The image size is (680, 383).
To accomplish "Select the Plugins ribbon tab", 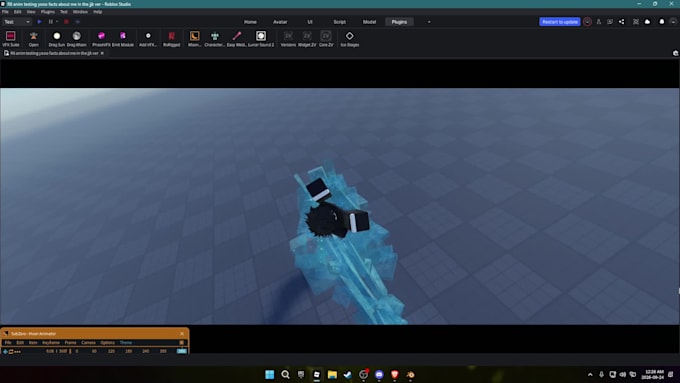I will pos(399,22).
